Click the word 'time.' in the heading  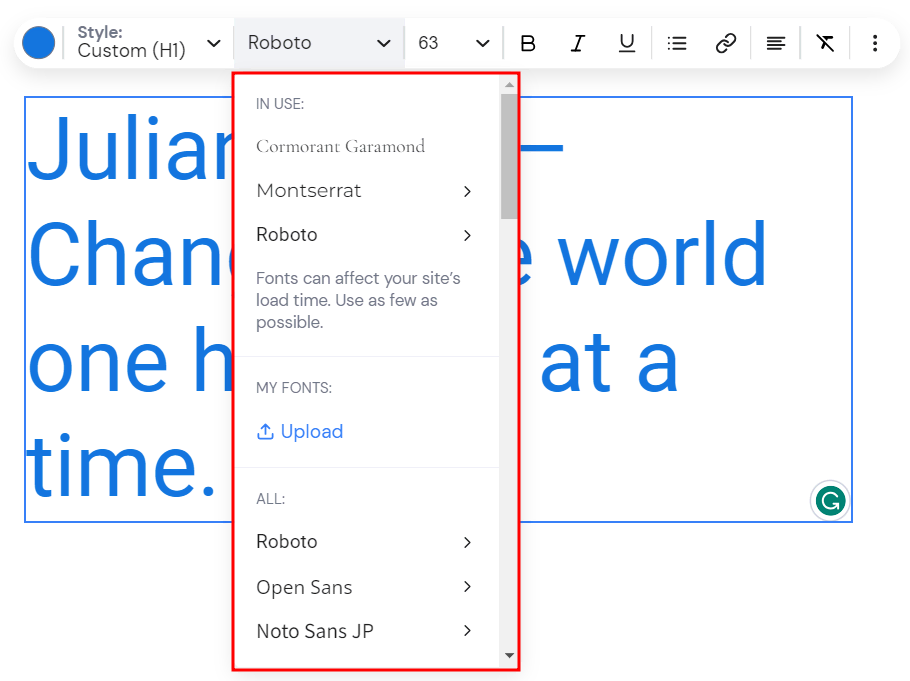121,466
